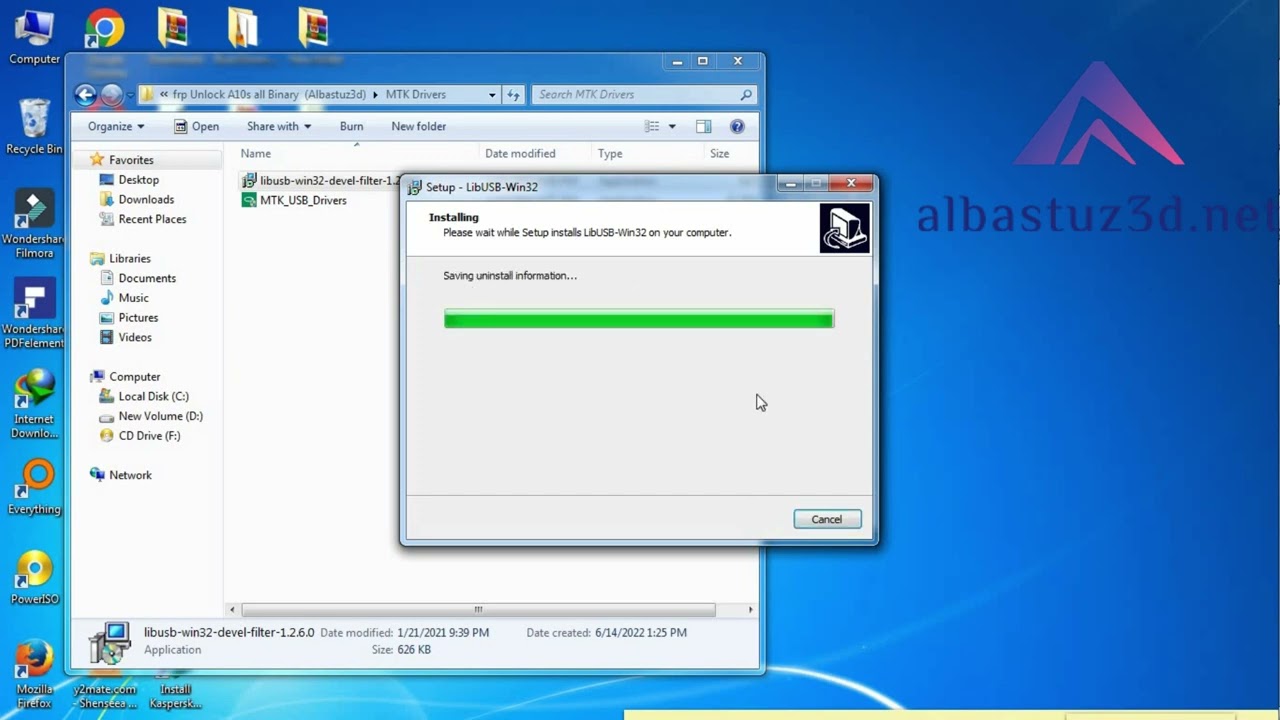Click the details pane application icon
The height and width of the screenshot is (720, 1280).
pos(108,642)
